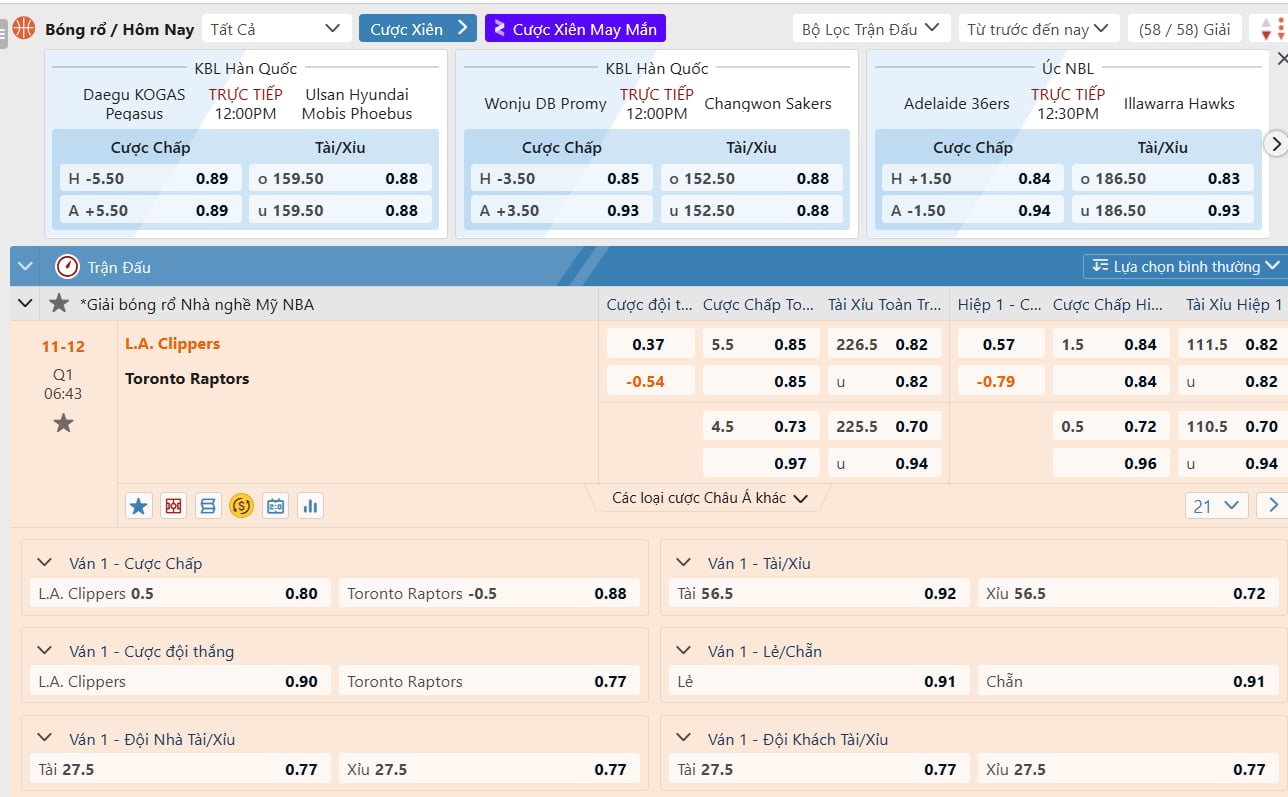The image size is (1288, 797).
Task: Select o 159.50 over odds 0.88
Action: pos(340,179)
